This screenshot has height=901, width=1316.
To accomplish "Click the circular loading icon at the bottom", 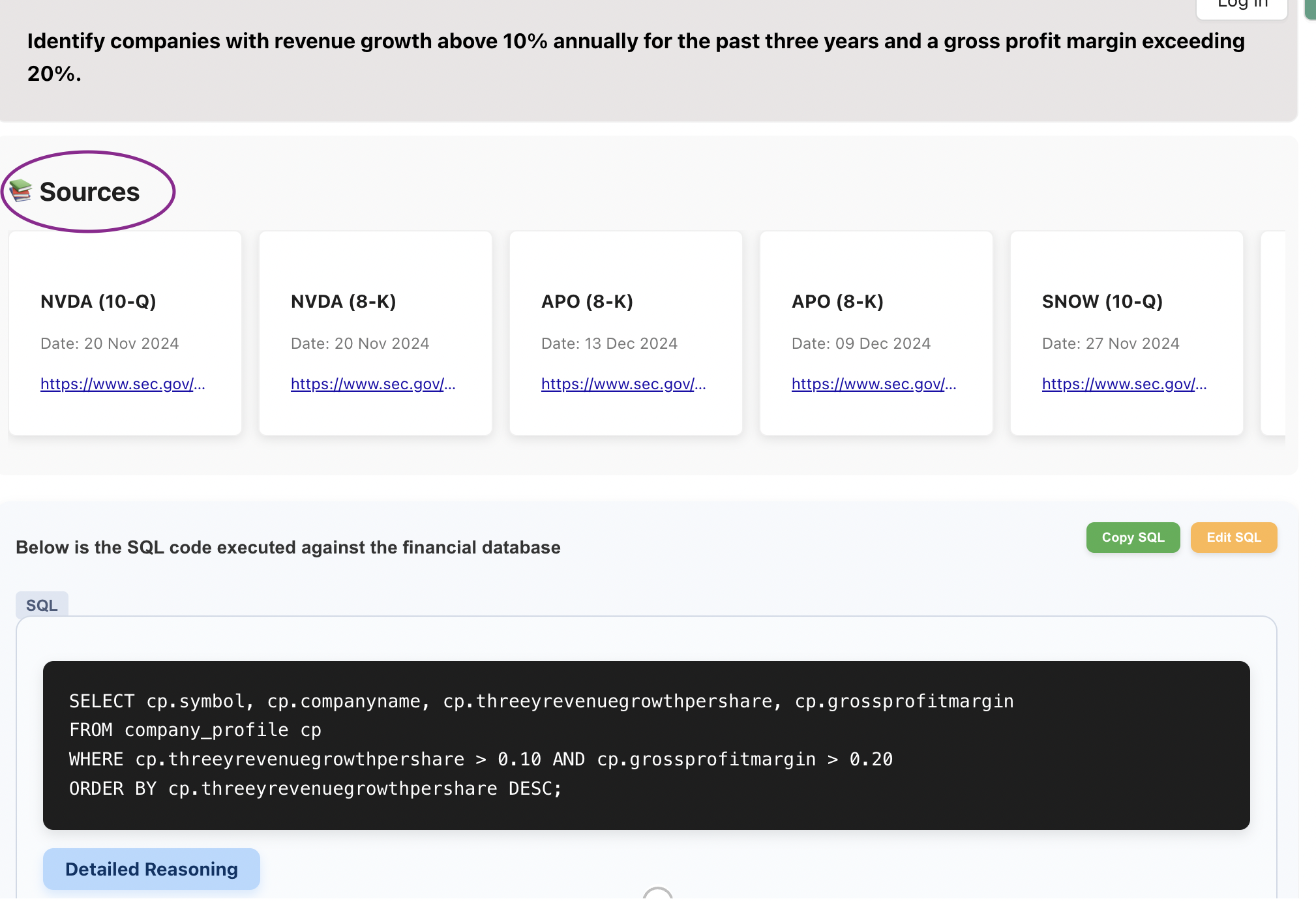I will click(657, 894).
